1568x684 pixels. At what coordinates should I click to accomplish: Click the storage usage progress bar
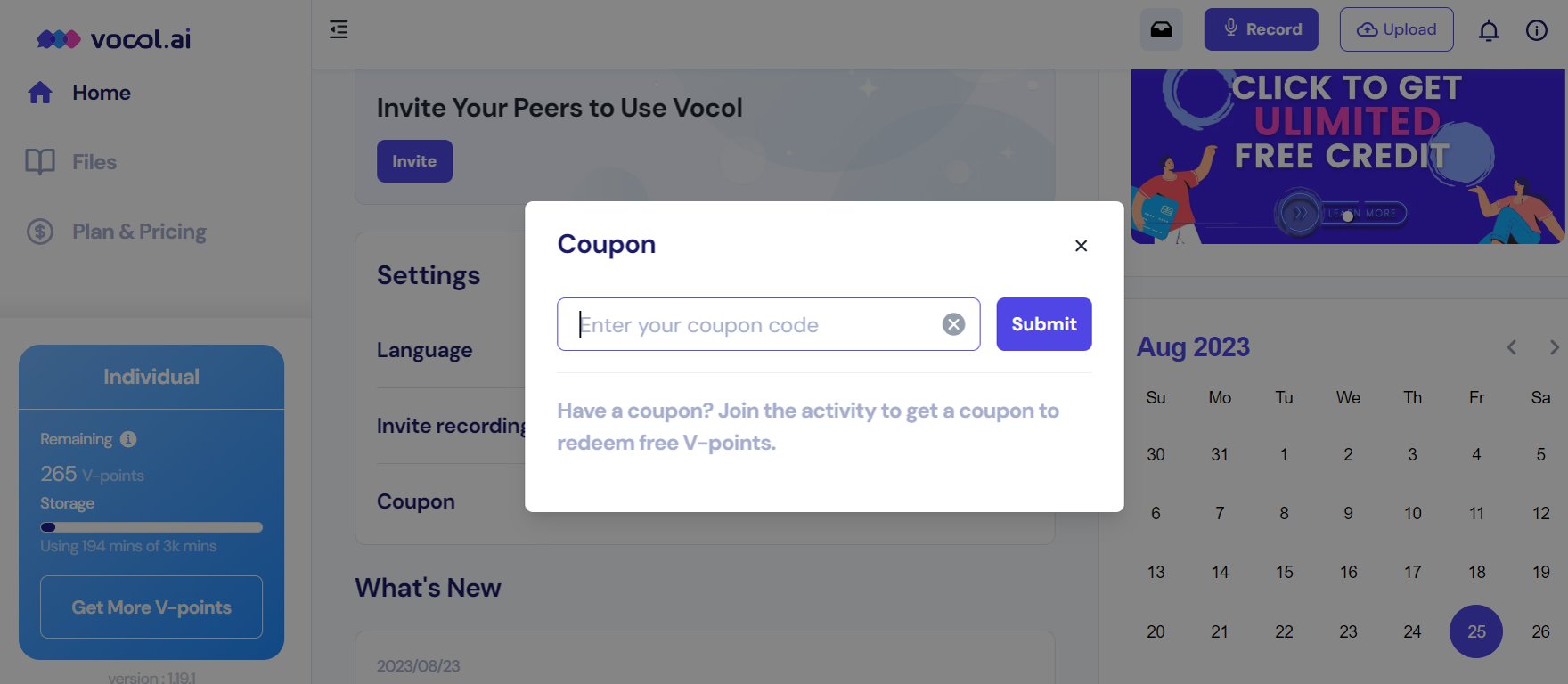(151, 527)
